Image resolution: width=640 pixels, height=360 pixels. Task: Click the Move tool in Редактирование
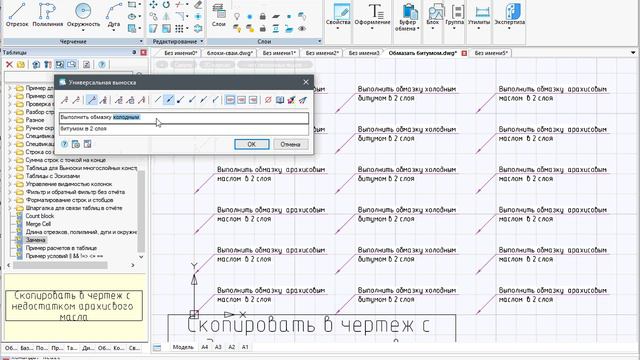click(153, 4)
